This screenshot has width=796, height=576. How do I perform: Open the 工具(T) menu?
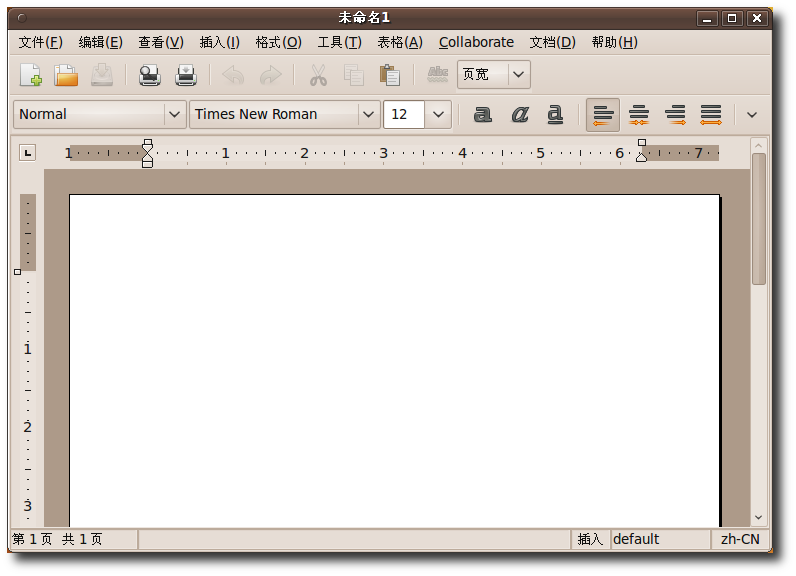(340, 42)
